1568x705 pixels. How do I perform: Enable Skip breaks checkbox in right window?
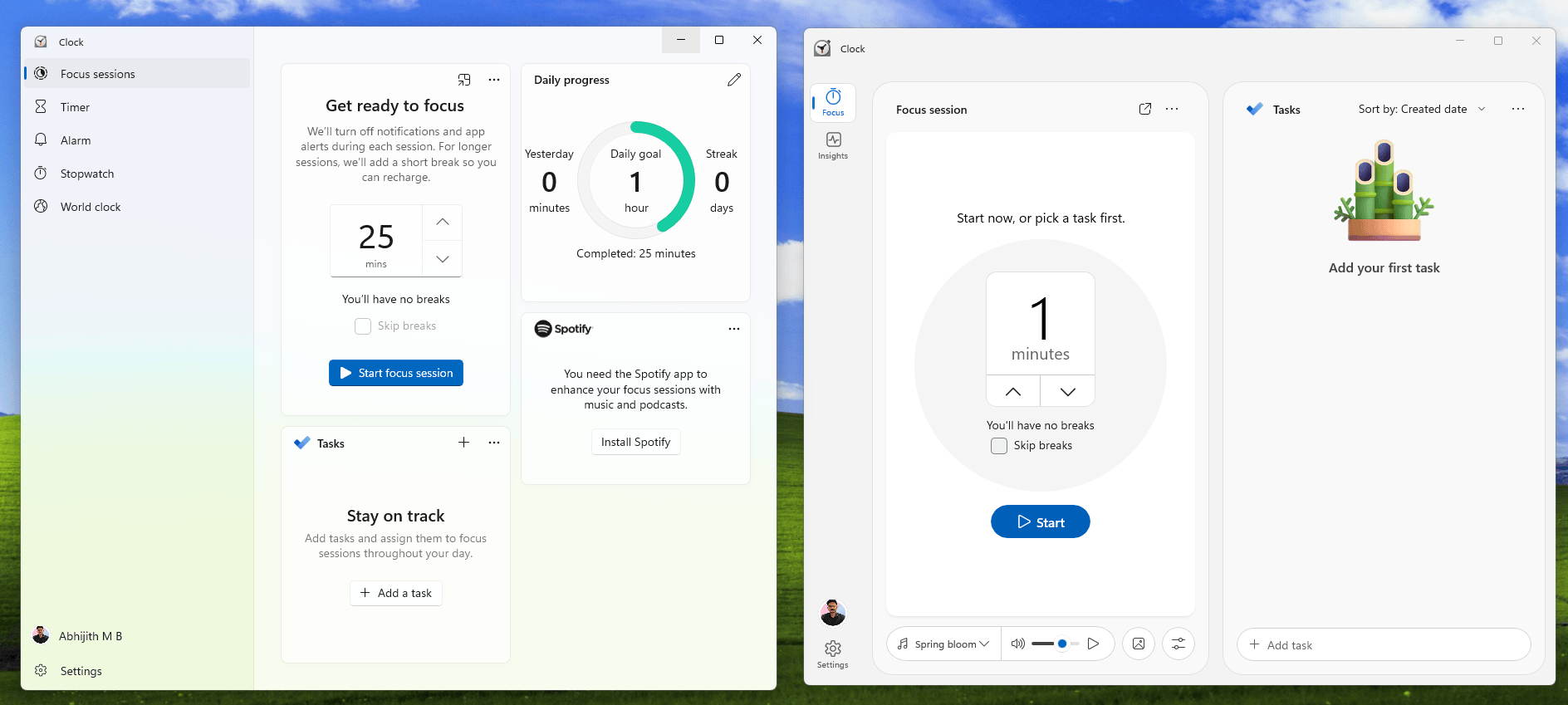point(999,446)
